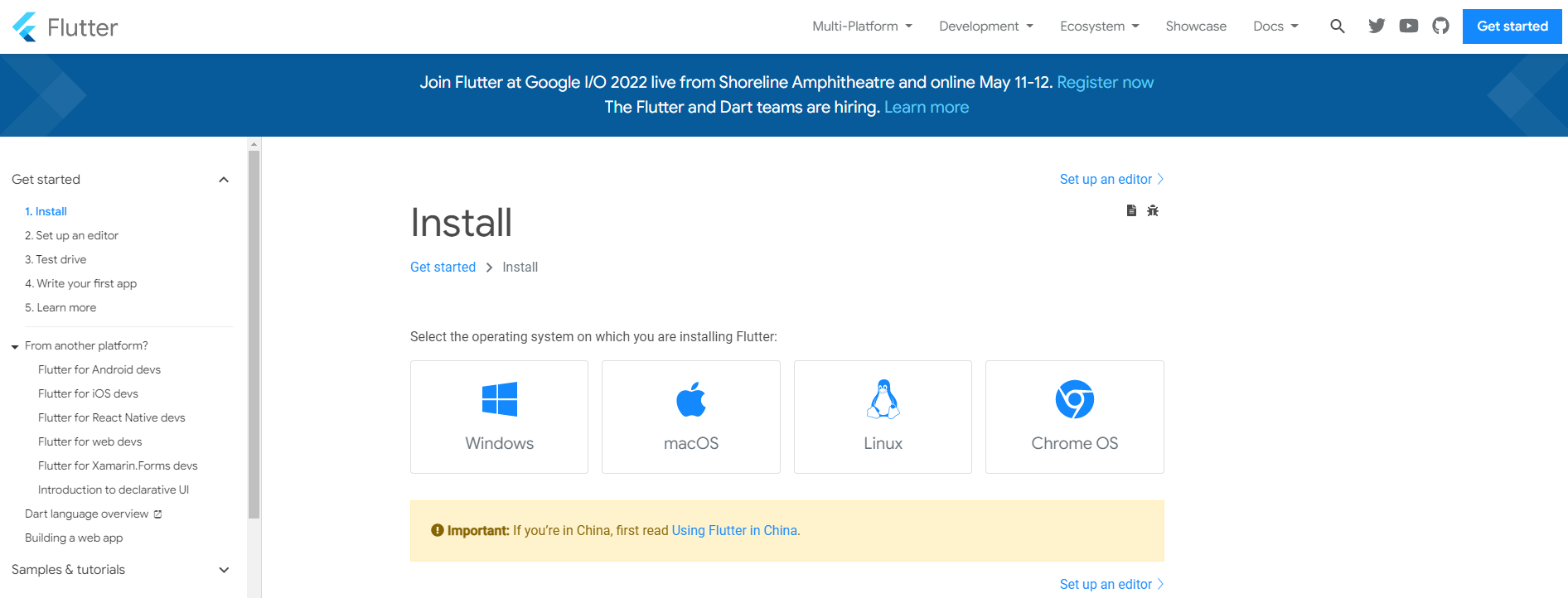Go to the Showcase page

[1196, 27]
